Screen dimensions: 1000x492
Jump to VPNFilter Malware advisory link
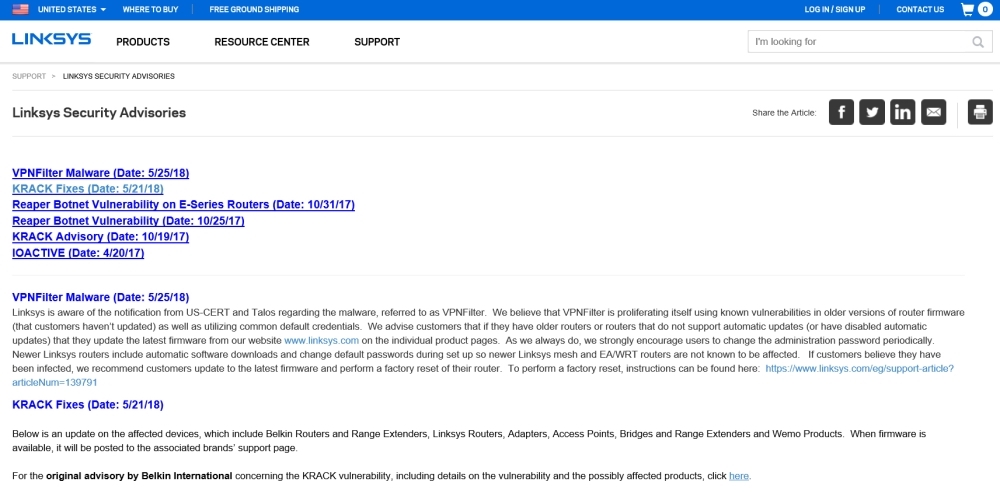click(101, 173)
